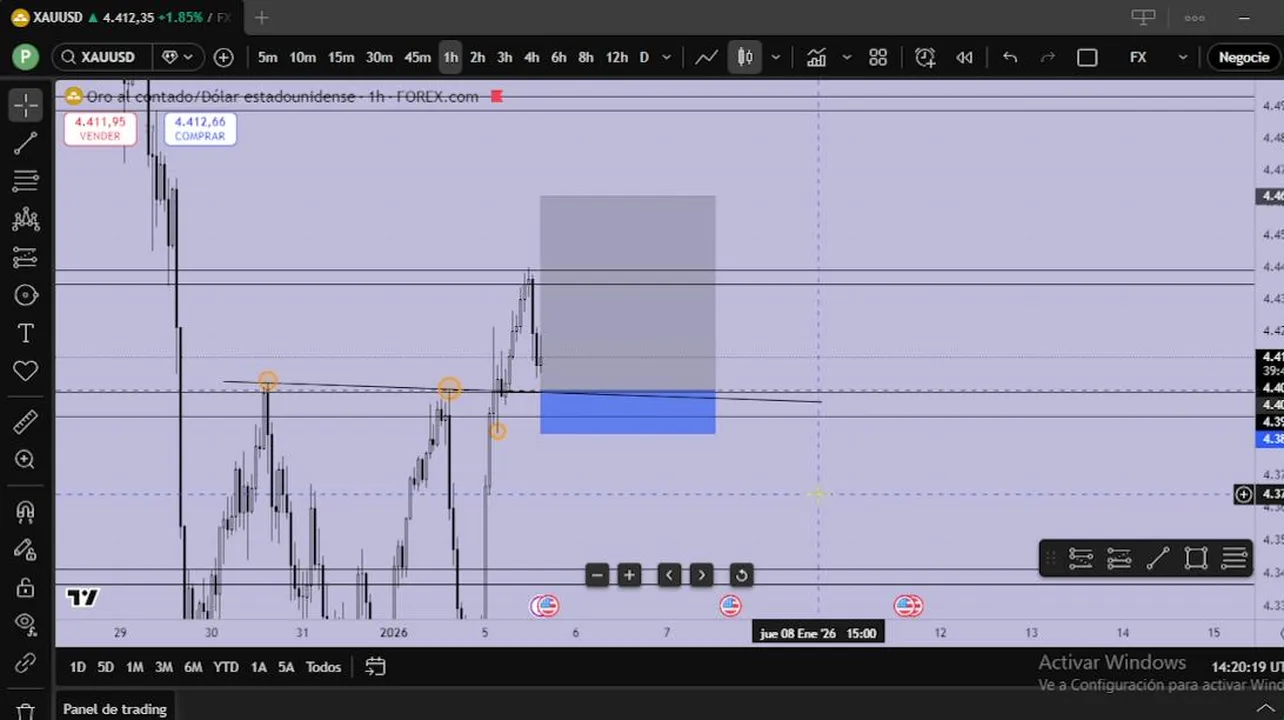
Task: Click the VENDER sell price button
Action: (100, 128)
